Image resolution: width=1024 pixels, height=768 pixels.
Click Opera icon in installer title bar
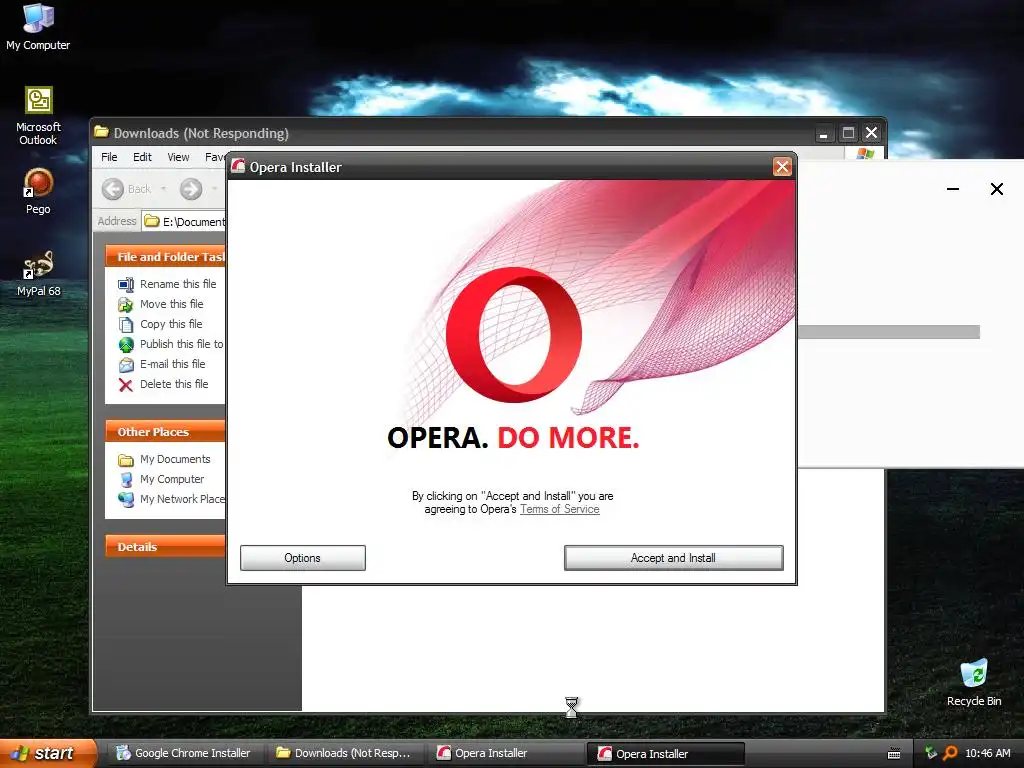[238, 167]
